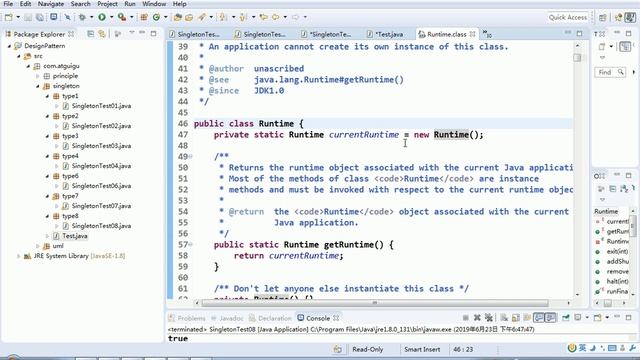640x360 pixels.
Task: Close the Runtime.class editor tab
Action: 472,34
